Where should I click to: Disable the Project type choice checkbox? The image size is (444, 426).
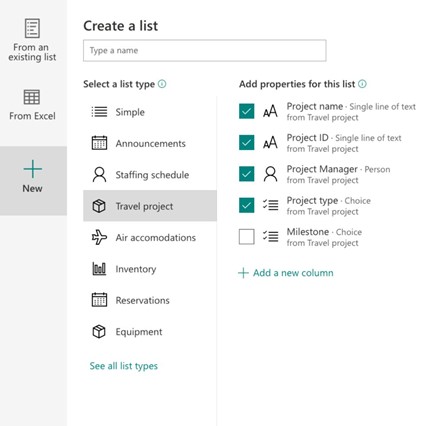(247, 205)
